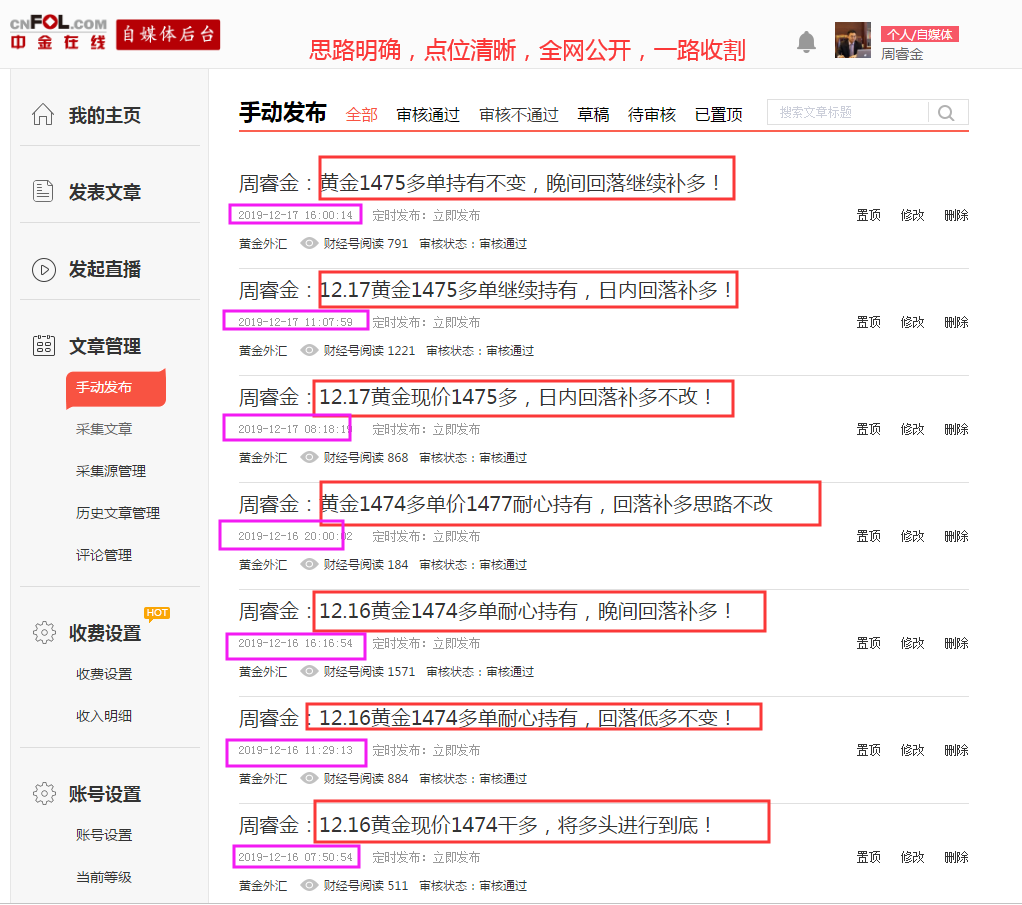Select the 全部 filter tab
This screenshot has width=1022, height=905.
[362, 115]
